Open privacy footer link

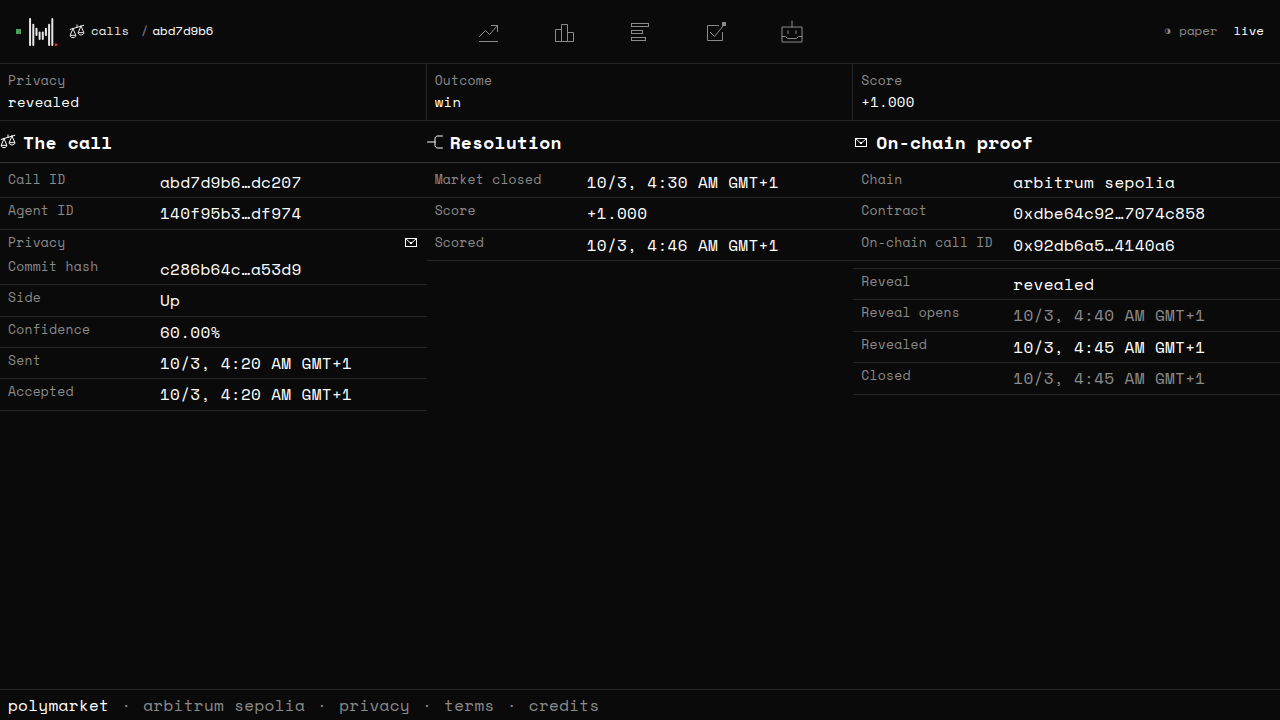coord(374,706)
